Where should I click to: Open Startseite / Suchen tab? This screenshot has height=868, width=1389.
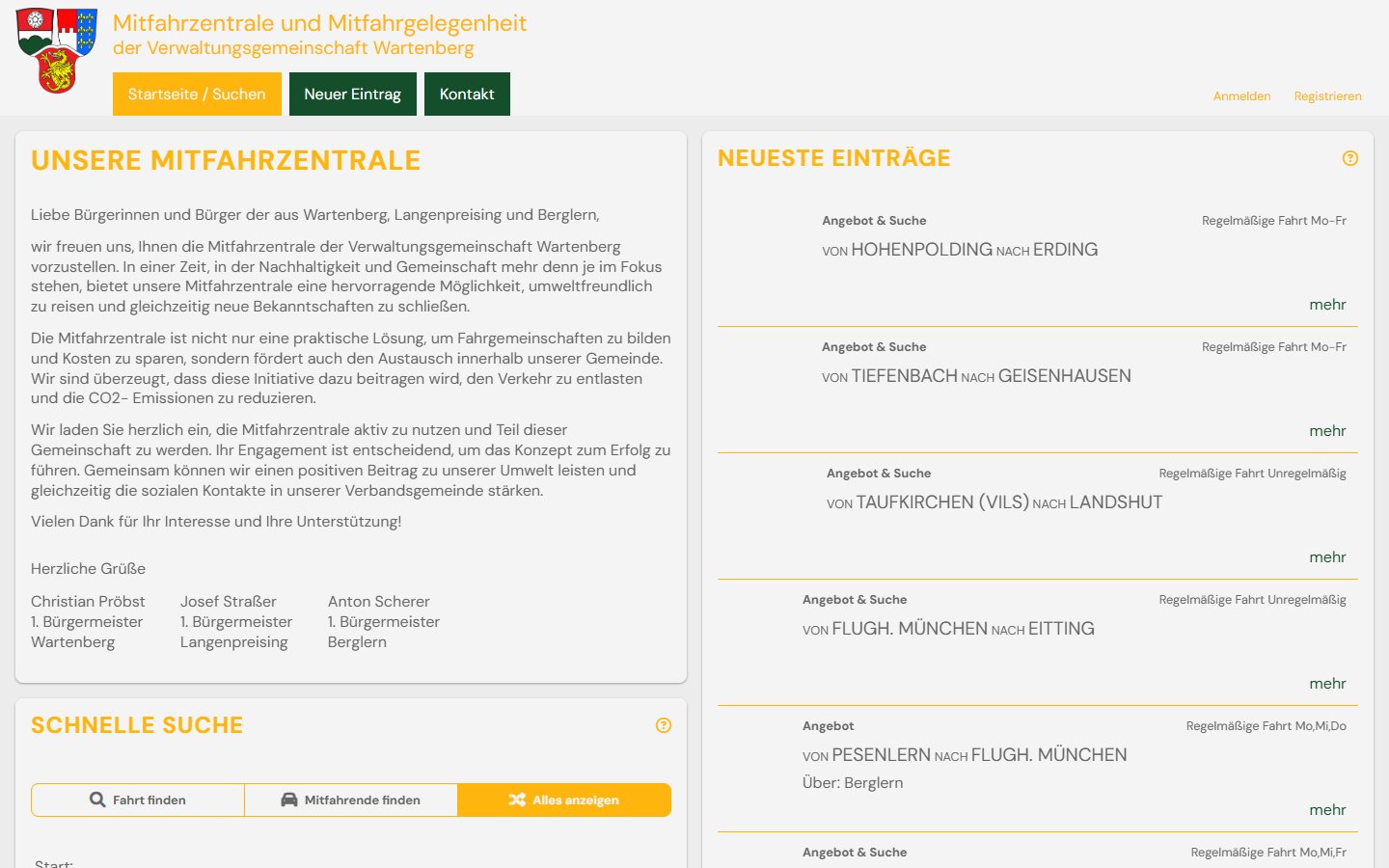tap(197, 94)
